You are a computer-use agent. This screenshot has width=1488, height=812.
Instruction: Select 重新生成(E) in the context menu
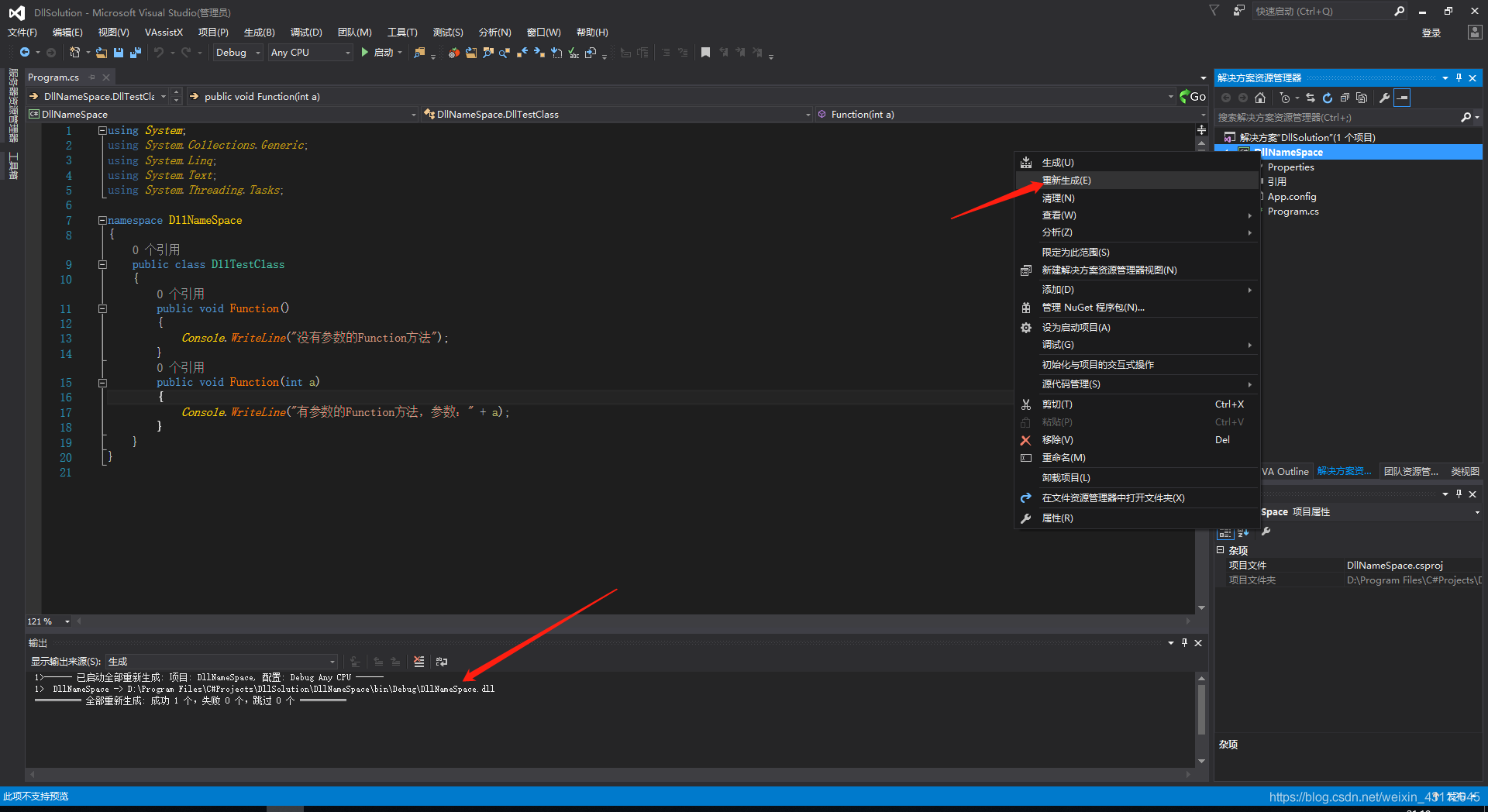click(1066, 181)
